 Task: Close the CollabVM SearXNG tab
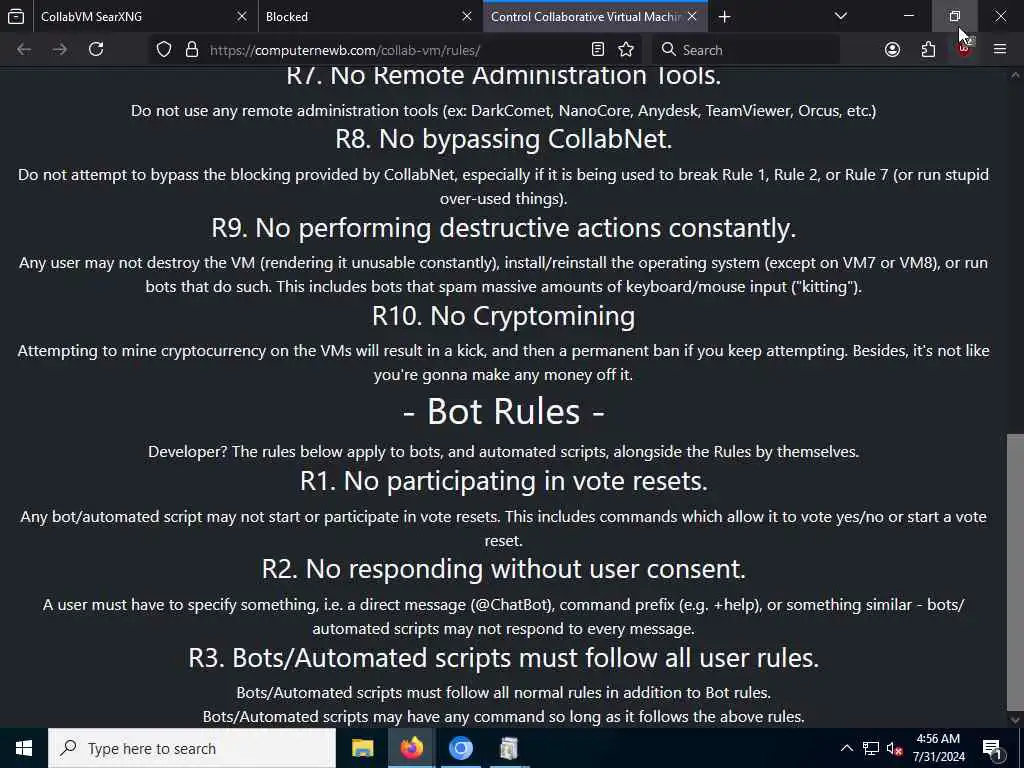click(x=242, y=16)
